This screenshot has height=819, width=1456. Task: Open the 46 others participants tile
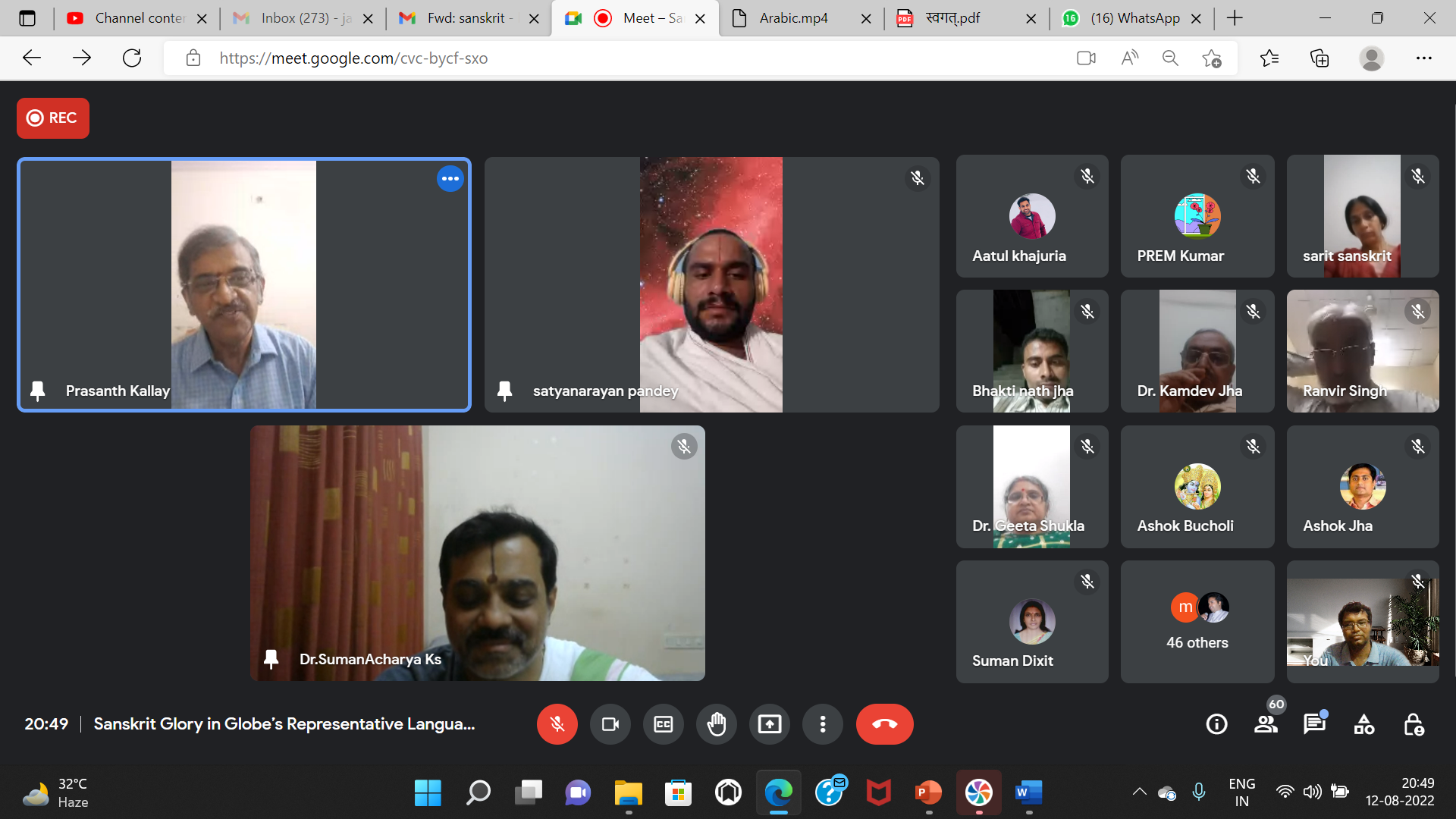1197,622
